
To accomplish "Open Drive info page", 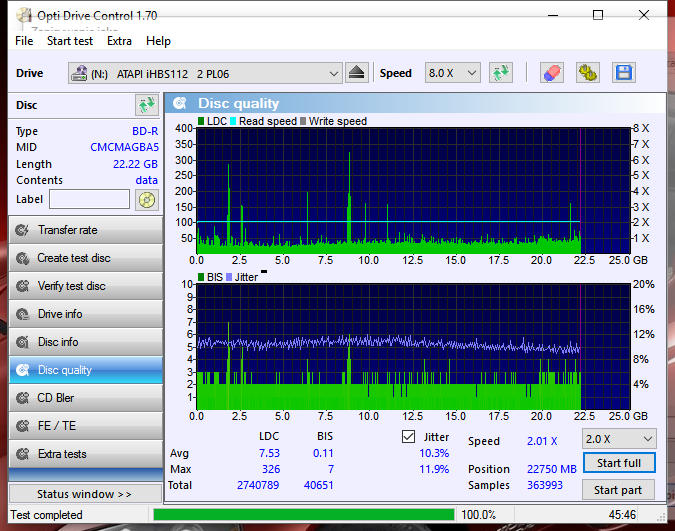I will [86, 314].
